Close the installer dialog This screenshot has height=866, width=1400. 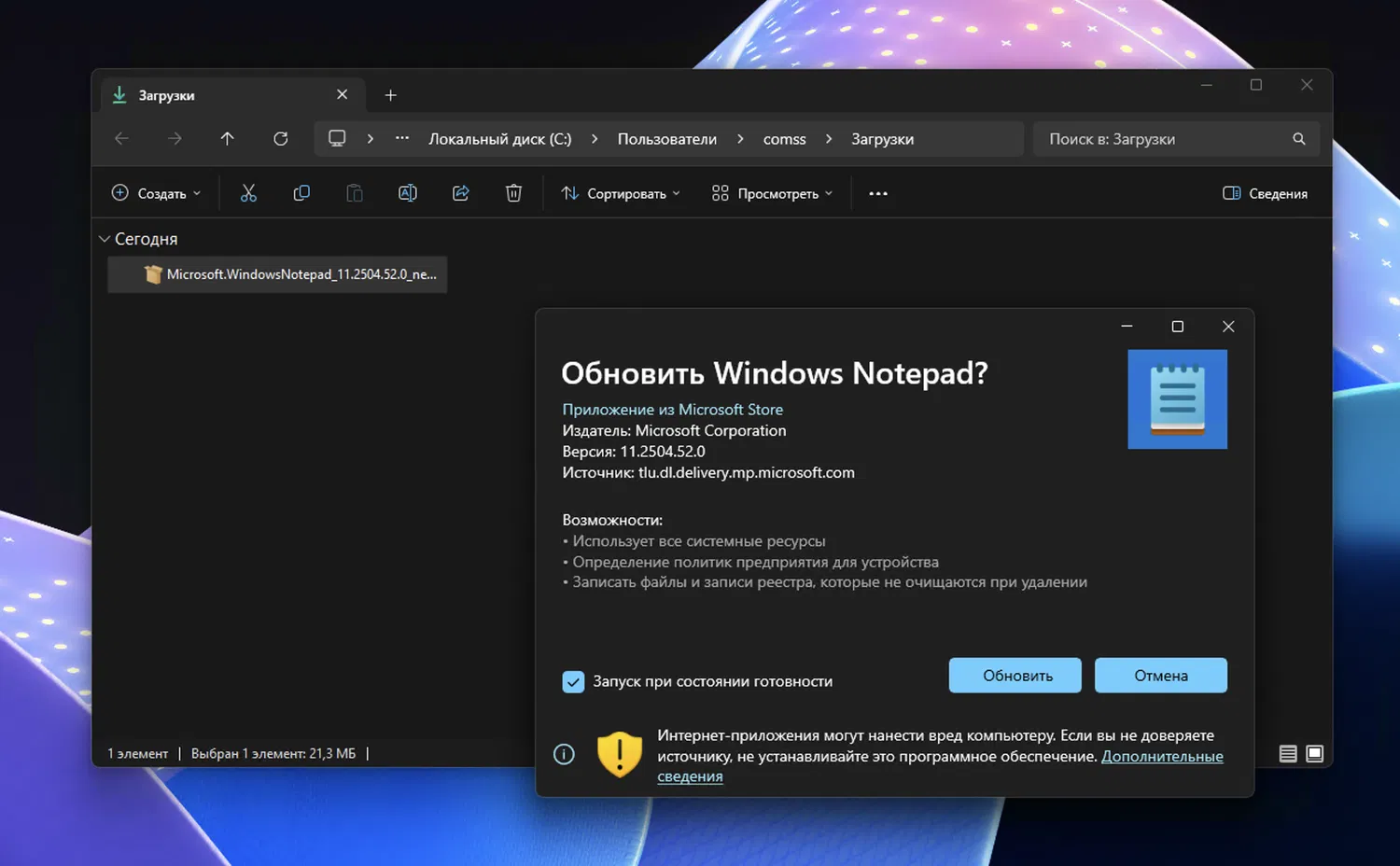(1228, 327)
